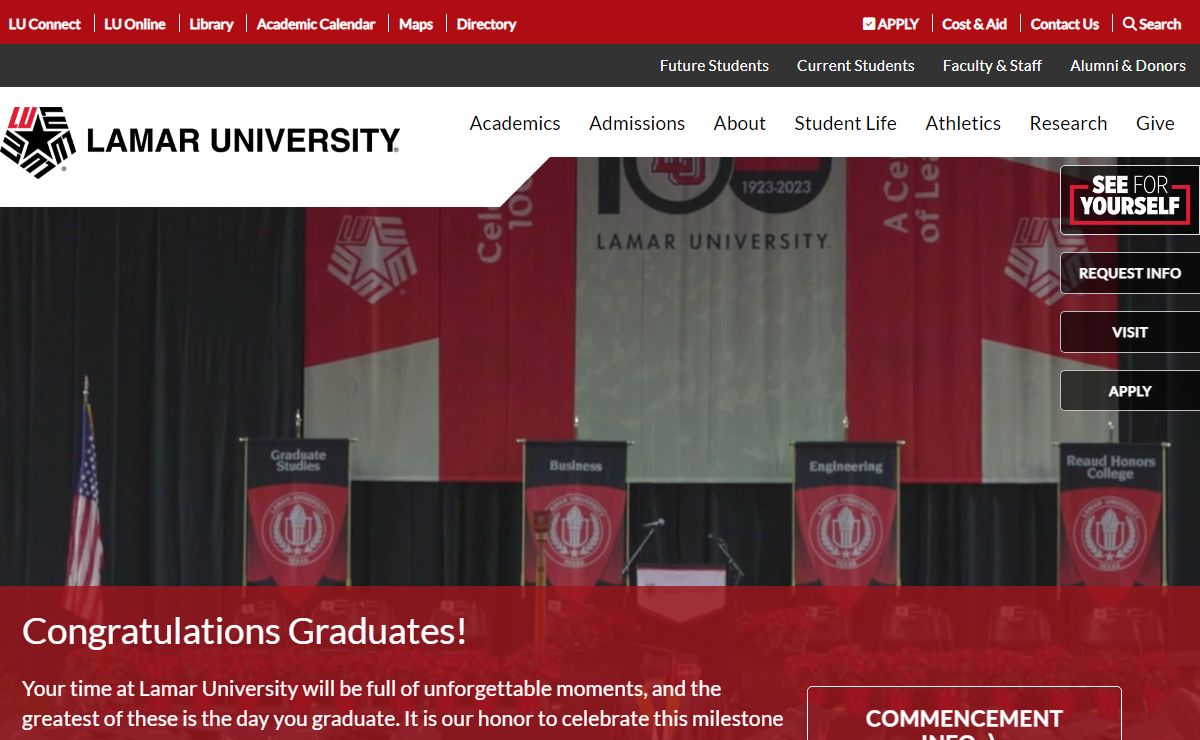The image size is (1200, 740).
Task: Click the Commencement Info button
Action: click(964, 714)
